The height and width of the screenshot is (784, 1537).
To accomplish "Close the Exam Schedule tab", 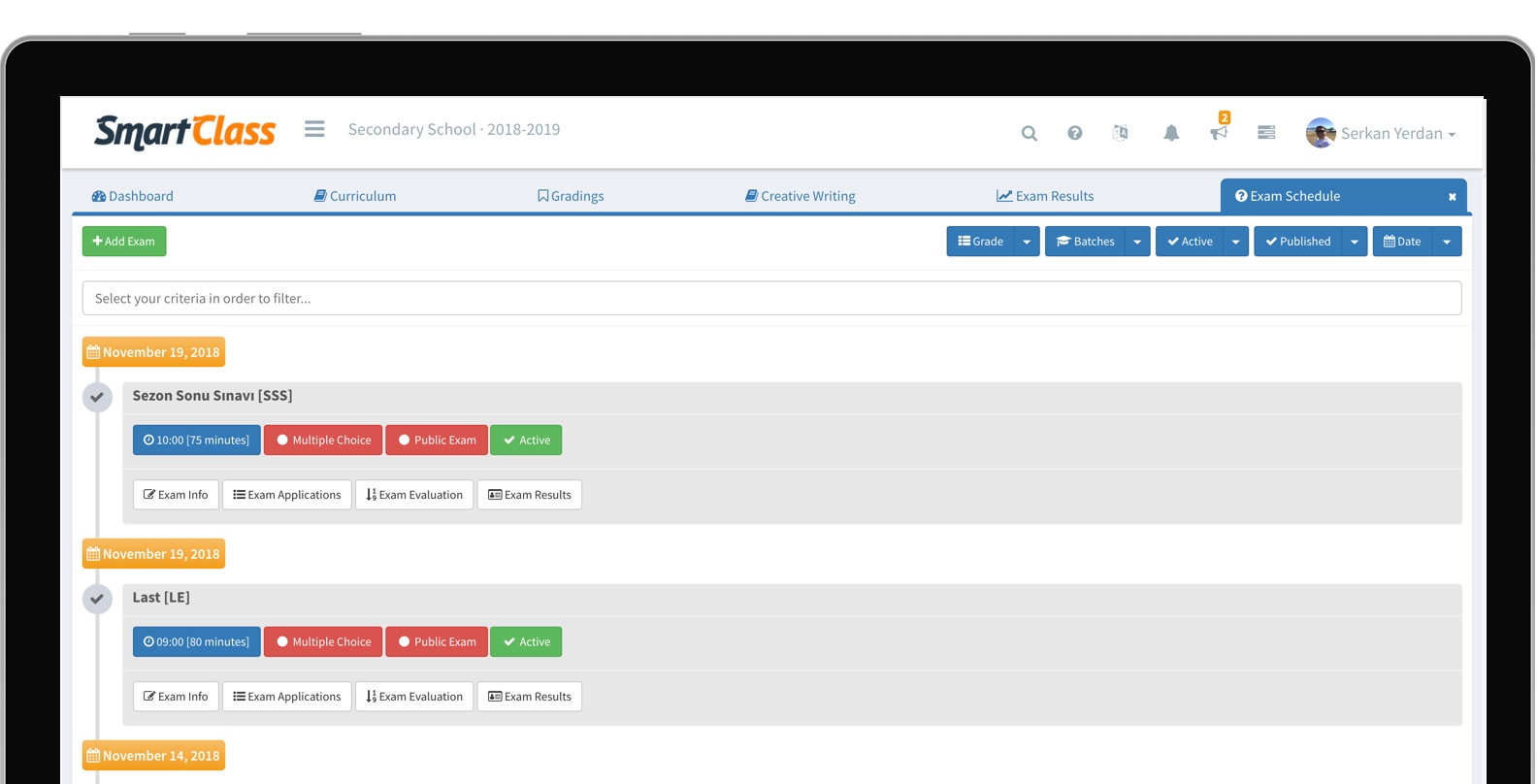I will [1453, 197].
